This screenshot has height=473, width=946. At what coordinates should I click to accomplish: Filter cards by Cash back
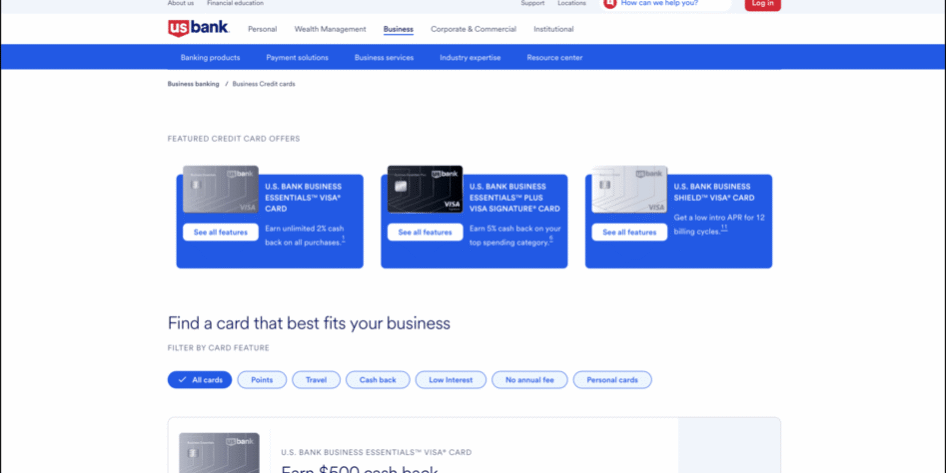pos(378,380)
